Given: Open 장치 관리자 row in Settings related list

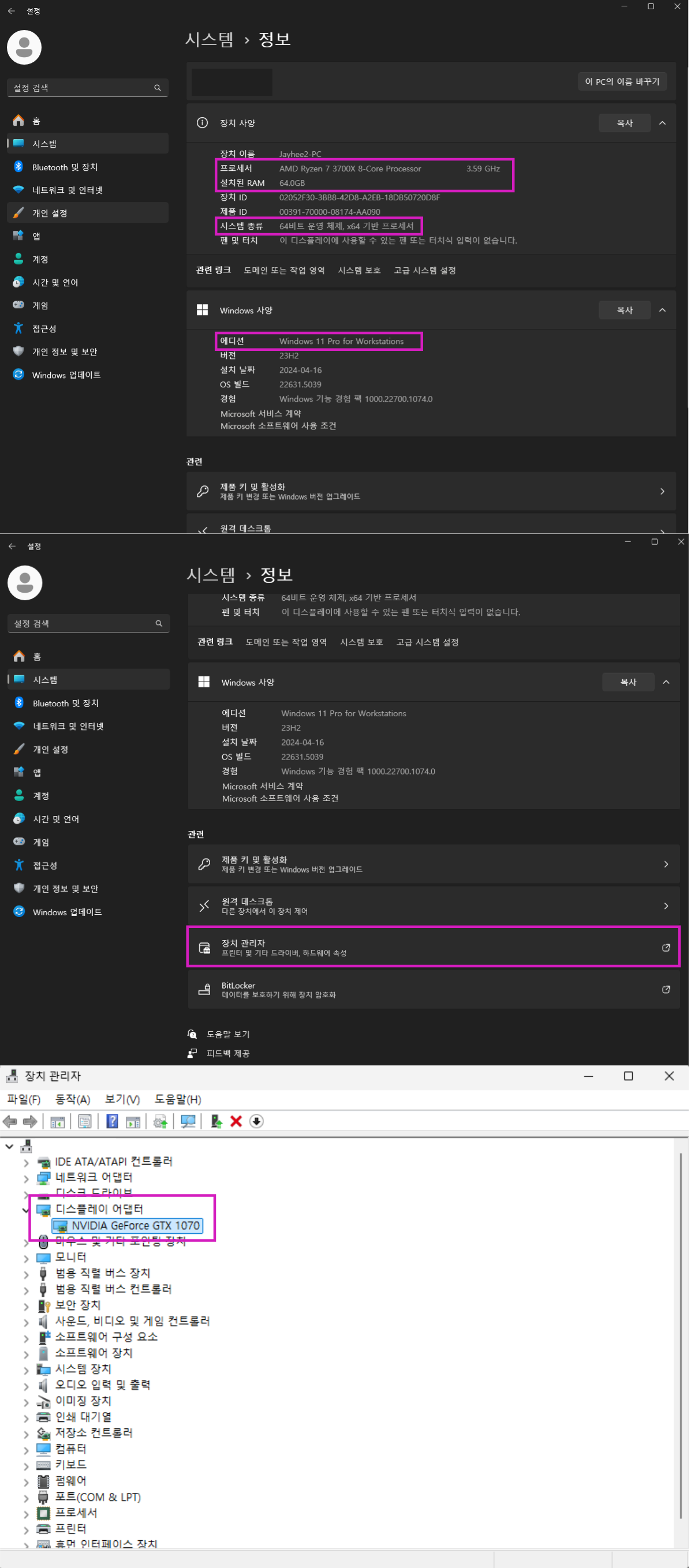Looking at the screenshot, I should pos(433,946).
